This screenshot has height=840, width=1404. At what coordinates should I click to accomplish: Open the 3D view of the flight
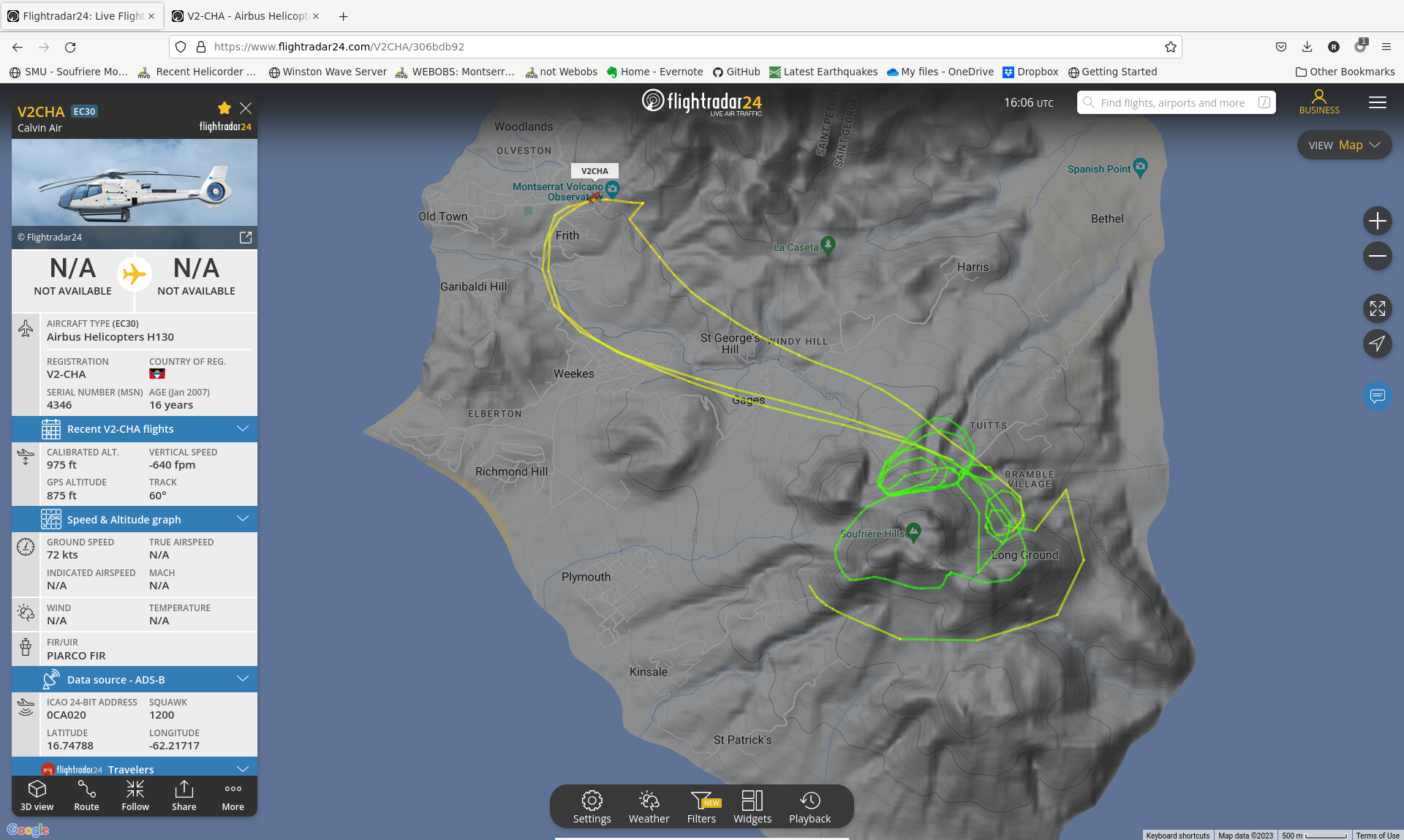(37, 795)
